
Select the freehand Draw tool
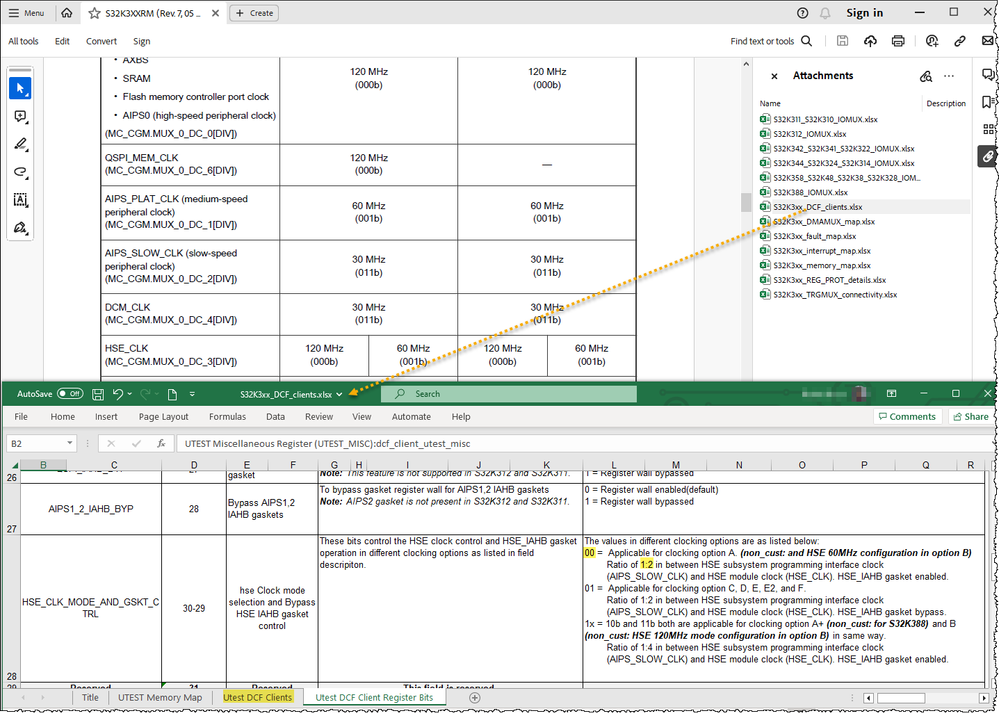(x=20, y=172)
